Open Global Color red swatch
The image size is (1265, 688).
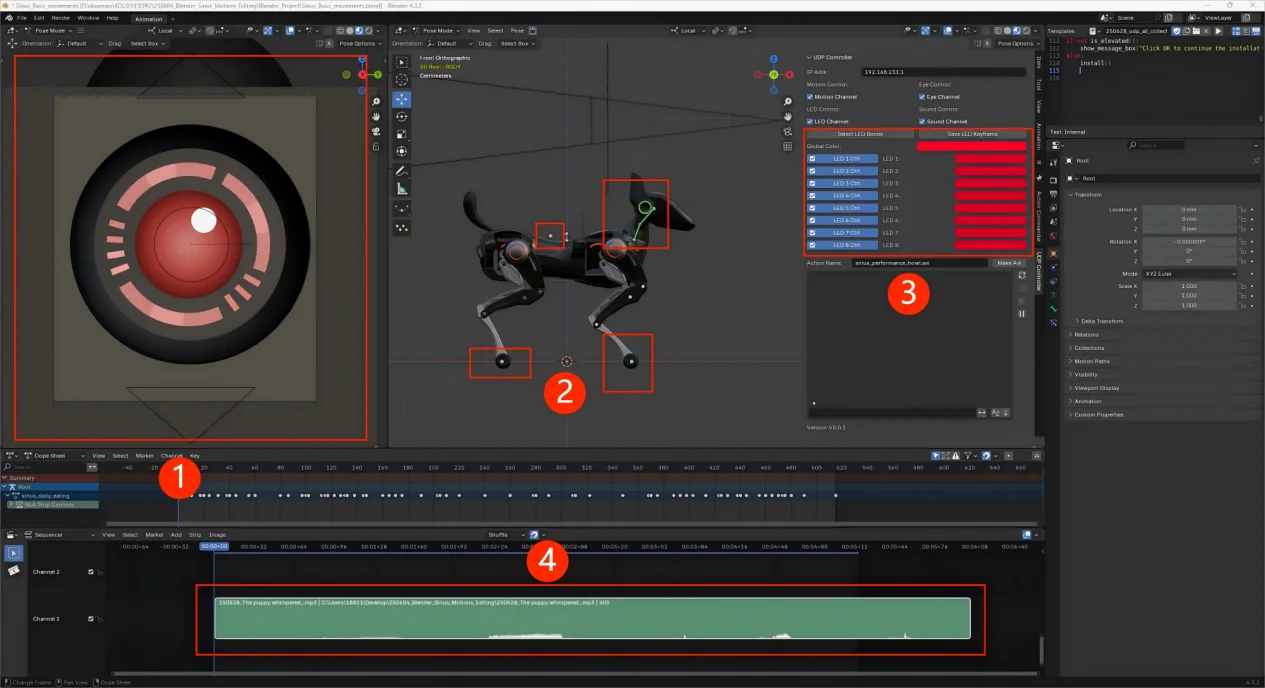pyautogui.click(x=971, y=146)
